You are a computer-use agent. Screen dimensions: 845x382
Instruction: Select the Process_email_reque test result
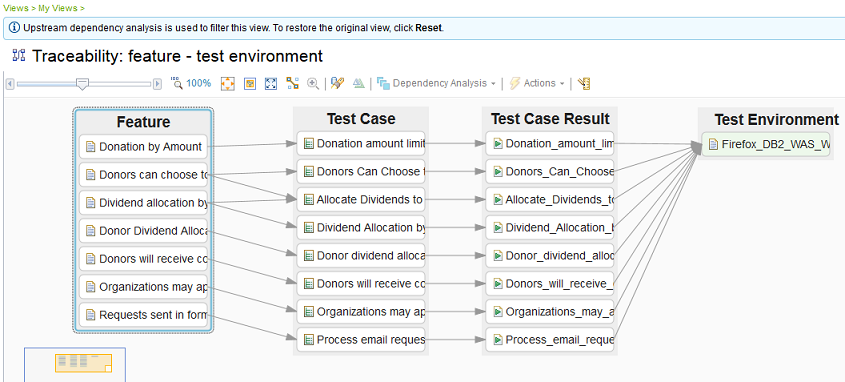[550, 339]
